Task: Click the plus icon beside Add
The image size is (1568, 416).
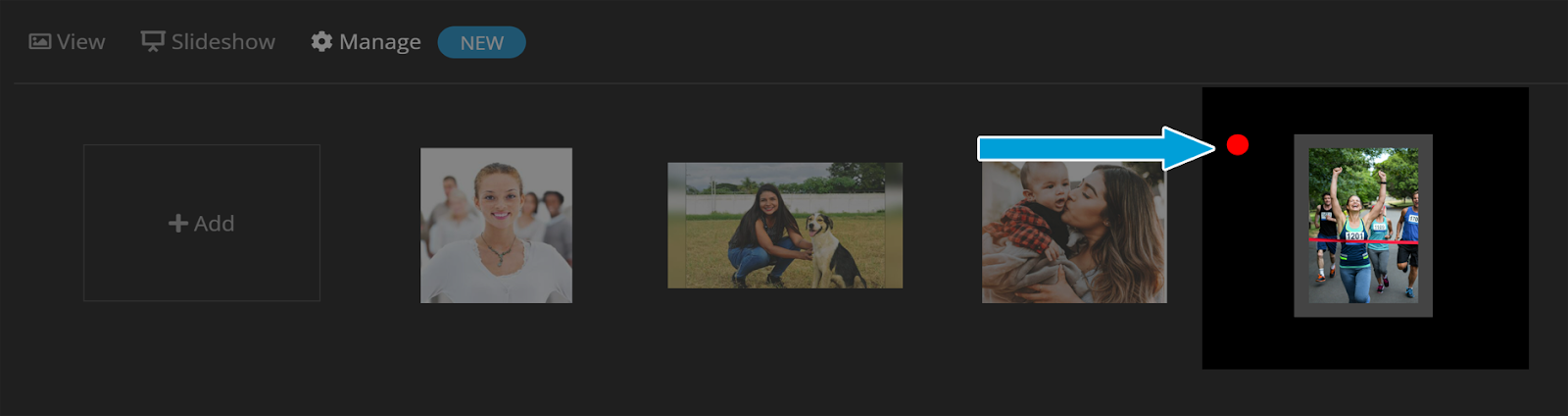Action: pos(178,224)
